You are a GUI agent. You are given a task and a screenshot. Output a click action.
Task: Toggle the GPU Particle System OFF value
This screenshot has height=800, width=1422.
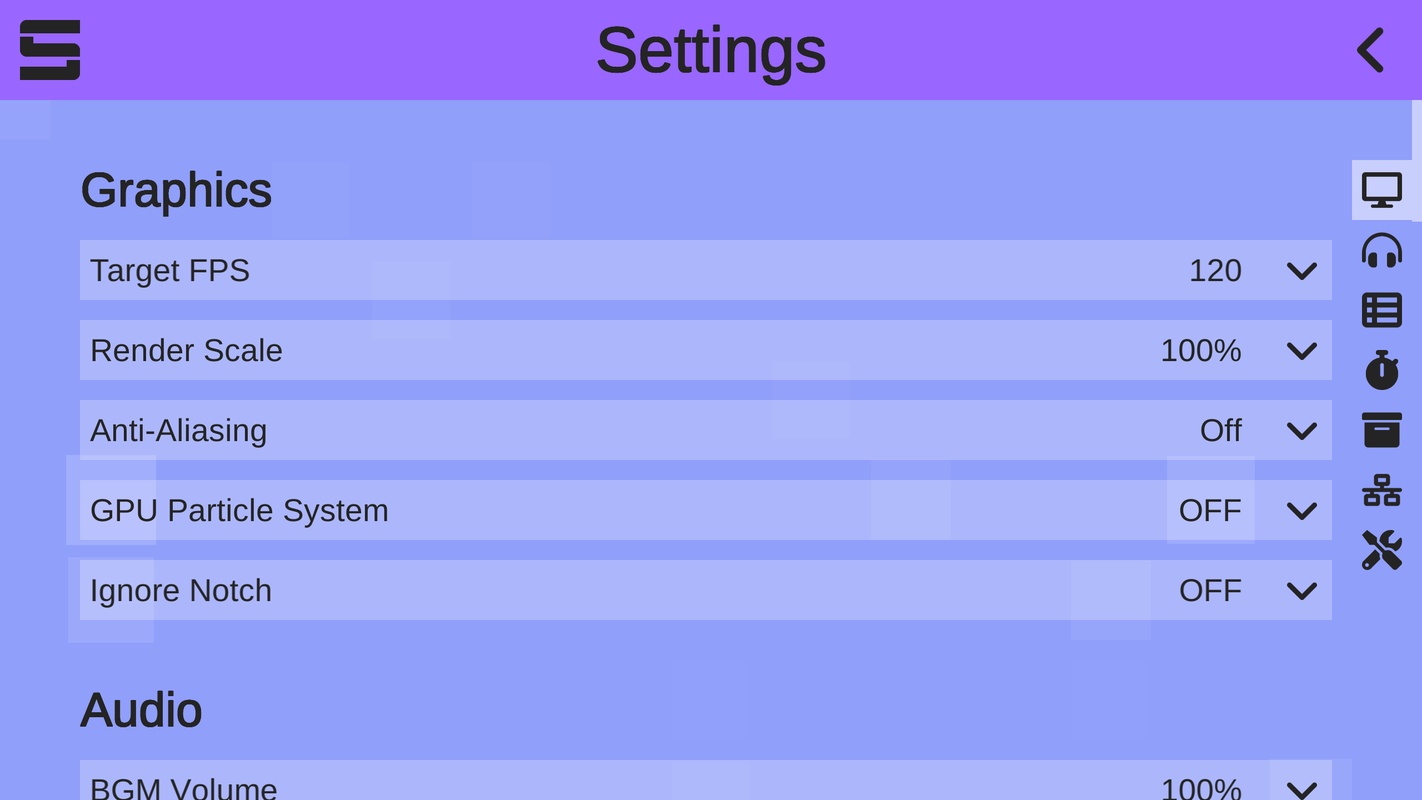[1210, 510]
